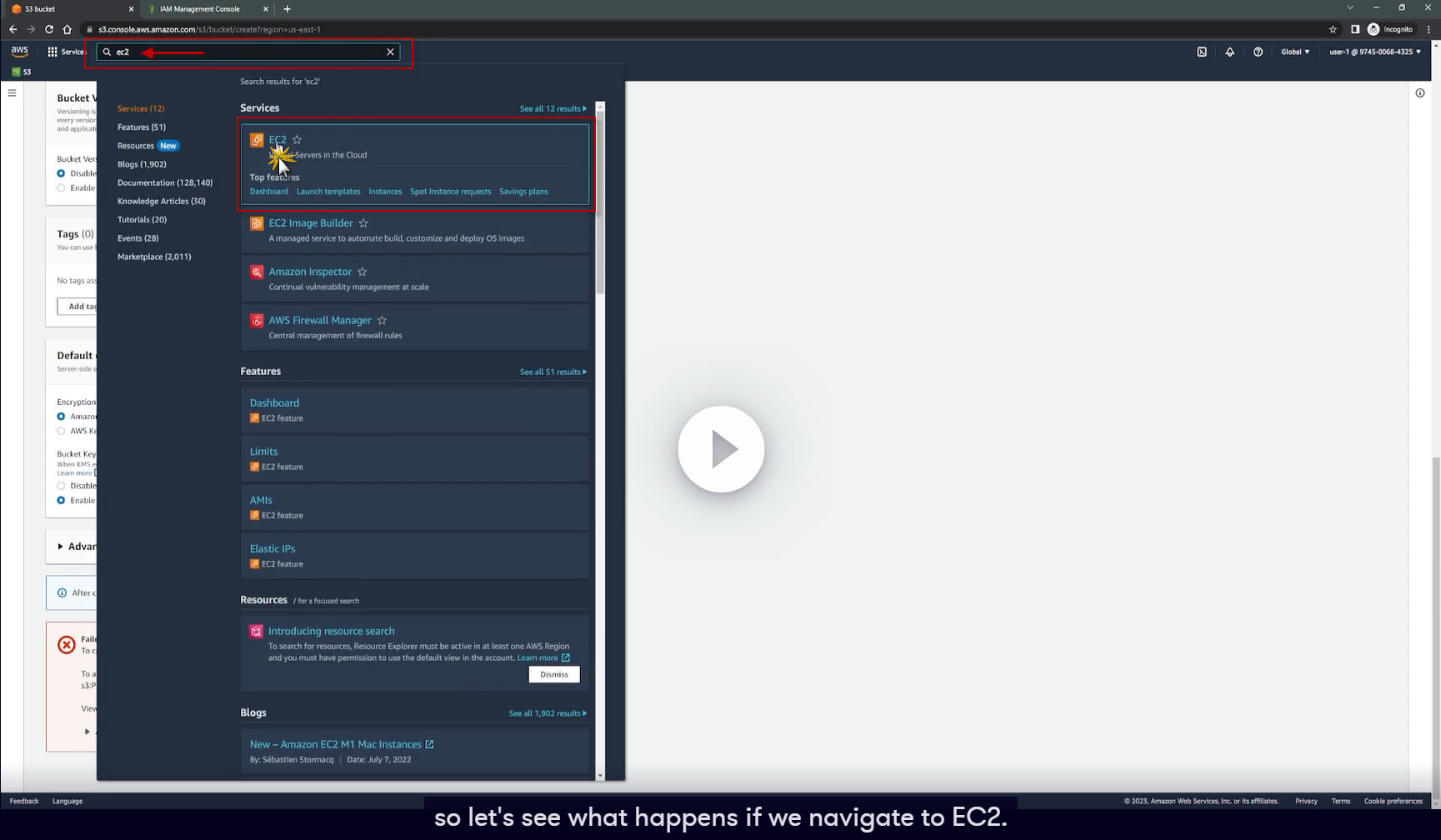The height and width of the screenshot is (840, 1441).
Task: Click the play button overlay
Action: pyautogui.click(x=721, y=449)
